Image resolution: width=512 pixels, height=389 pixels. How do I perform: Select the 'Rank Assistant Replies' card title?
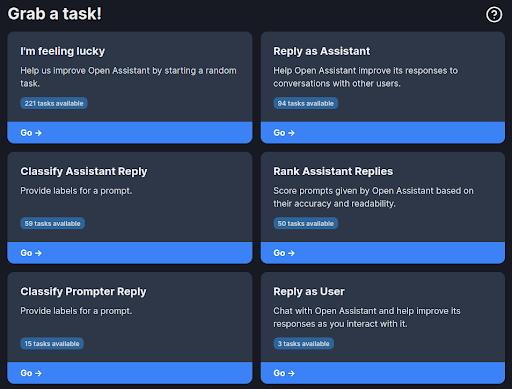point(333,171)
